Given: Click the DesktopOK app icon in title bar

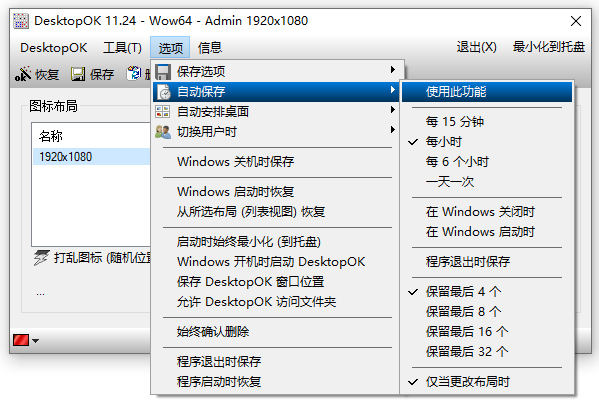Looking at the screenshot, I should 21,21.
